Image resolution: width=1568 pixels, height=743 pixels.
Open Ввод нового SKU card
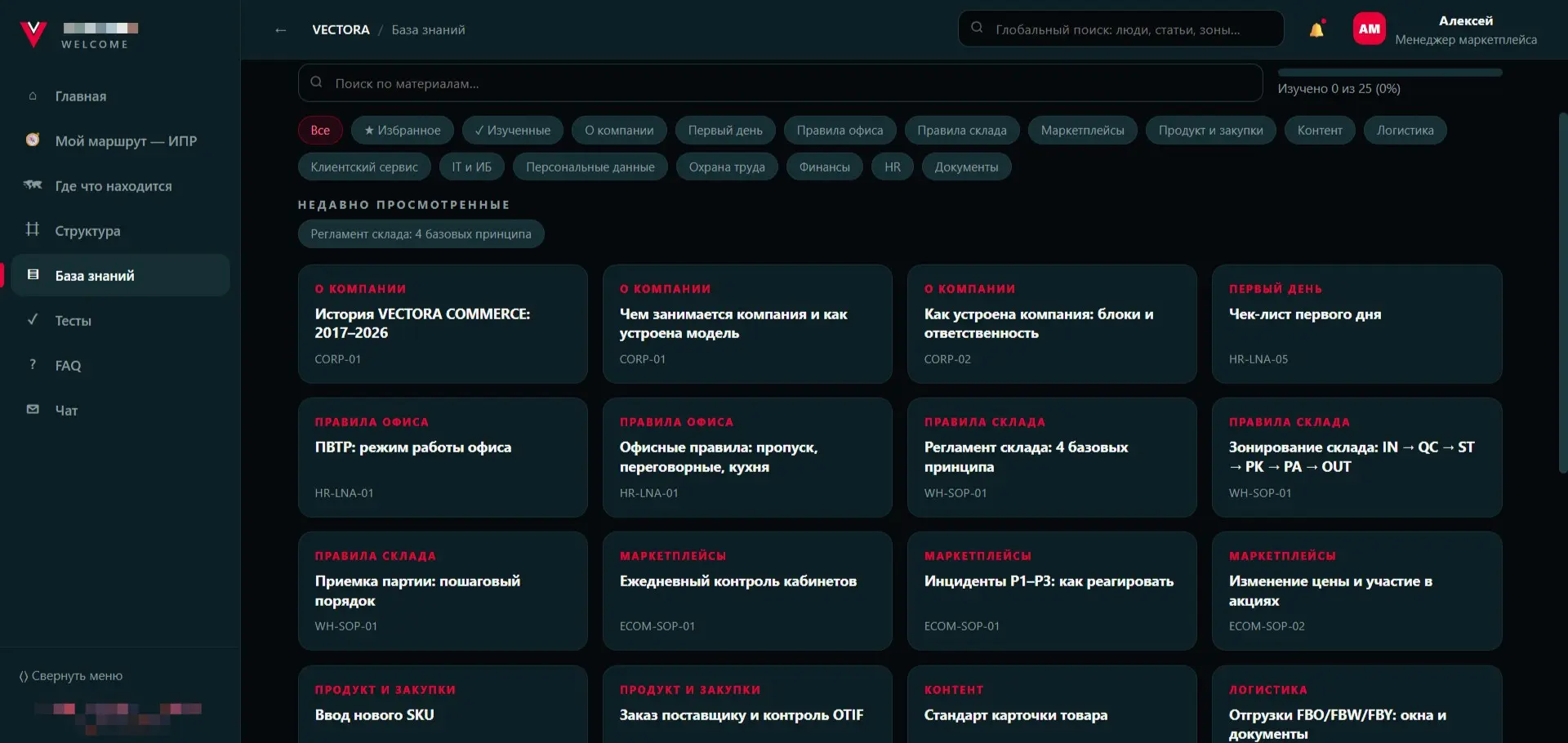443,705
